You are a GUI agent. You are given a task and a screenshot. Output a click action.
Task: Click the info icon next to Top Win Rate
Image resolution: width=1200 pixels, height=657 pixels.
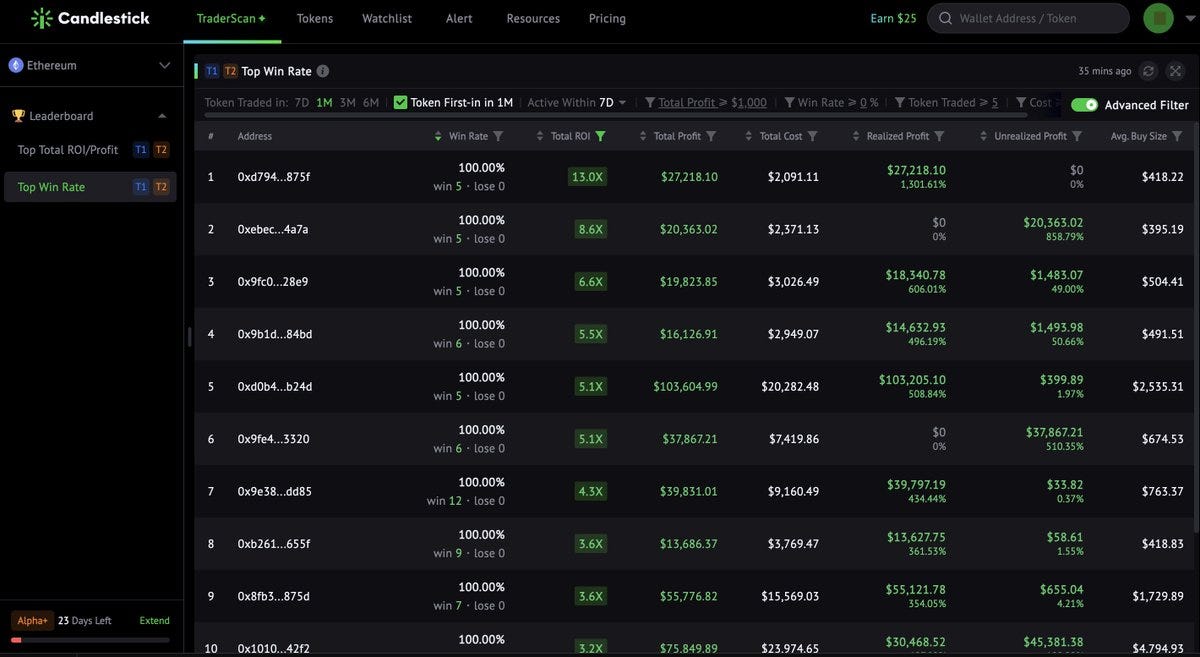[323, 71]
